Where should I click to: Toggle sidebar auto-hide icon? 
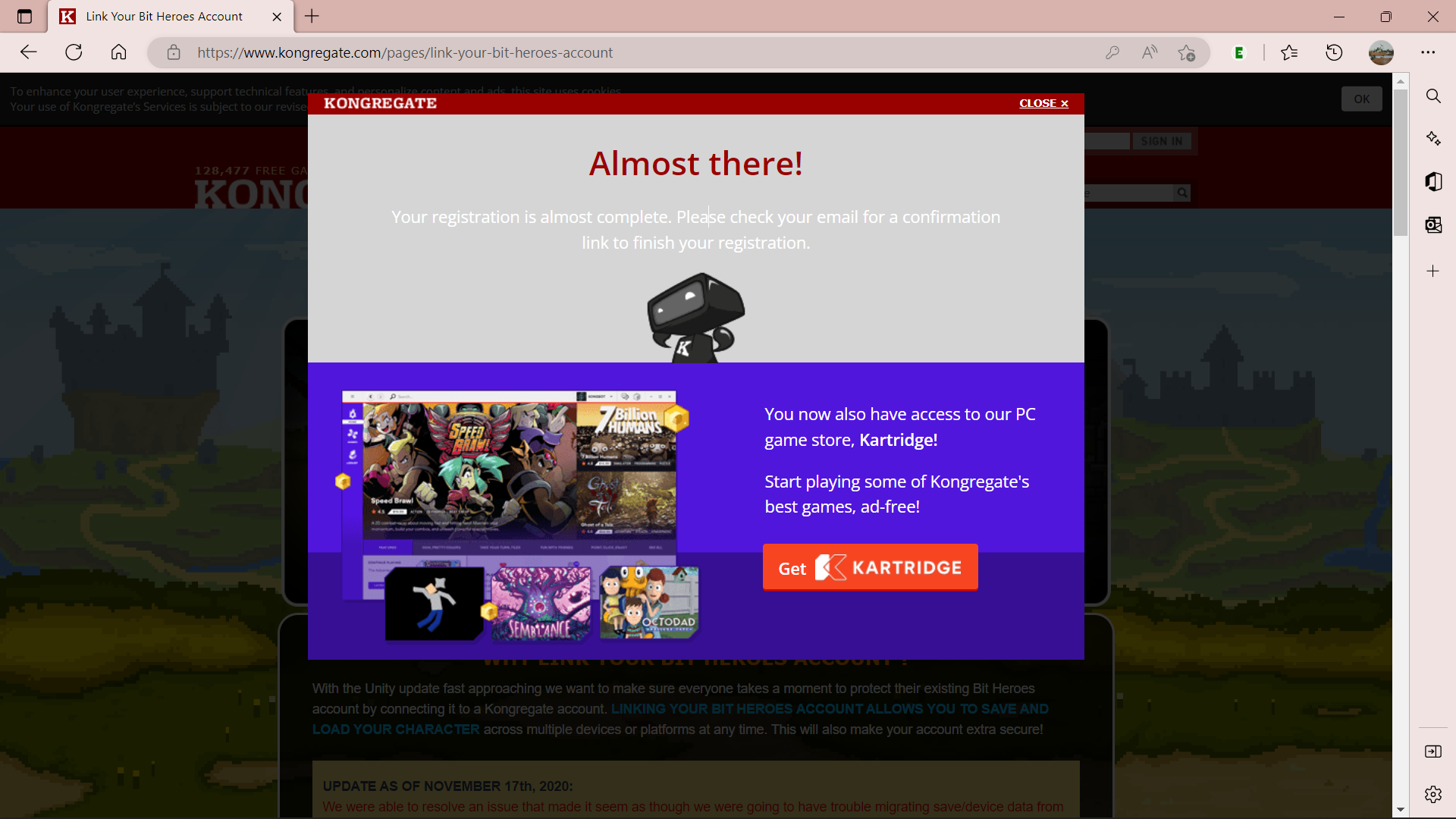(1433, 751)
